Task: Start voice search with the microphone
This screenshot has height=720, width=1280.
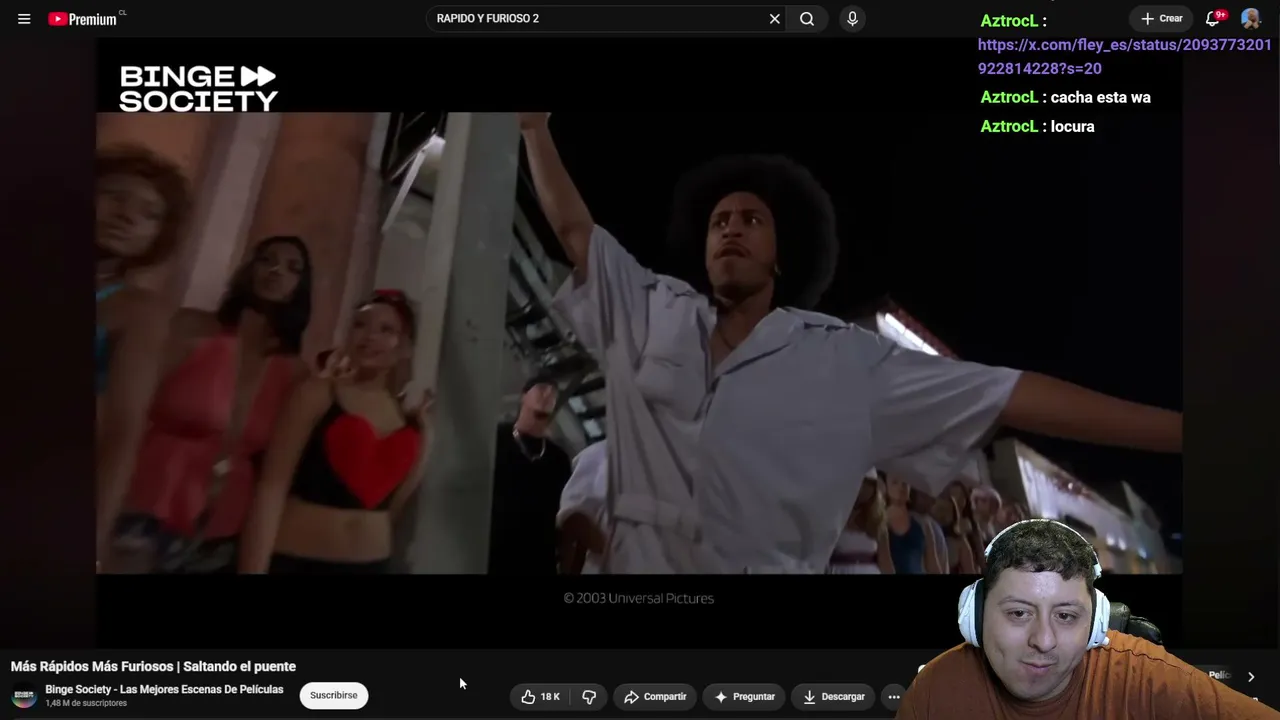Action: click(x=852, y=19)
